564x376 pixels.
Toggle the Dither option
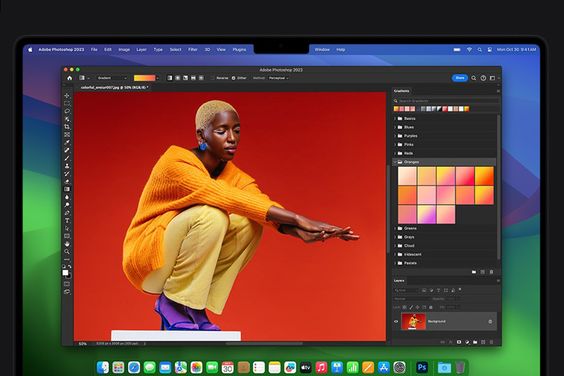[x=233, y=78]
